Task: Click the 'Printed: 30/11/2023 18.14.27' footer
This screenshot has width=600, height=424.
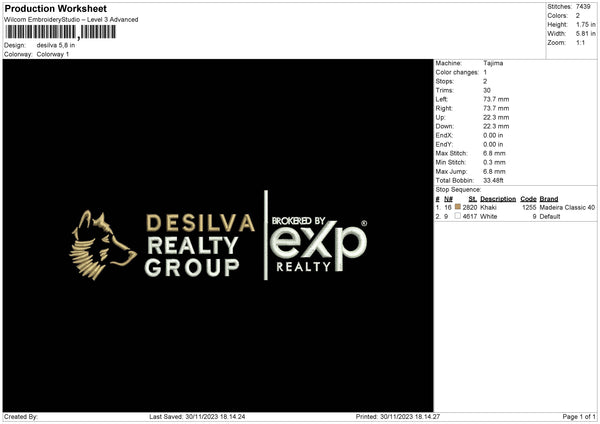Action: tap(398, 416)
